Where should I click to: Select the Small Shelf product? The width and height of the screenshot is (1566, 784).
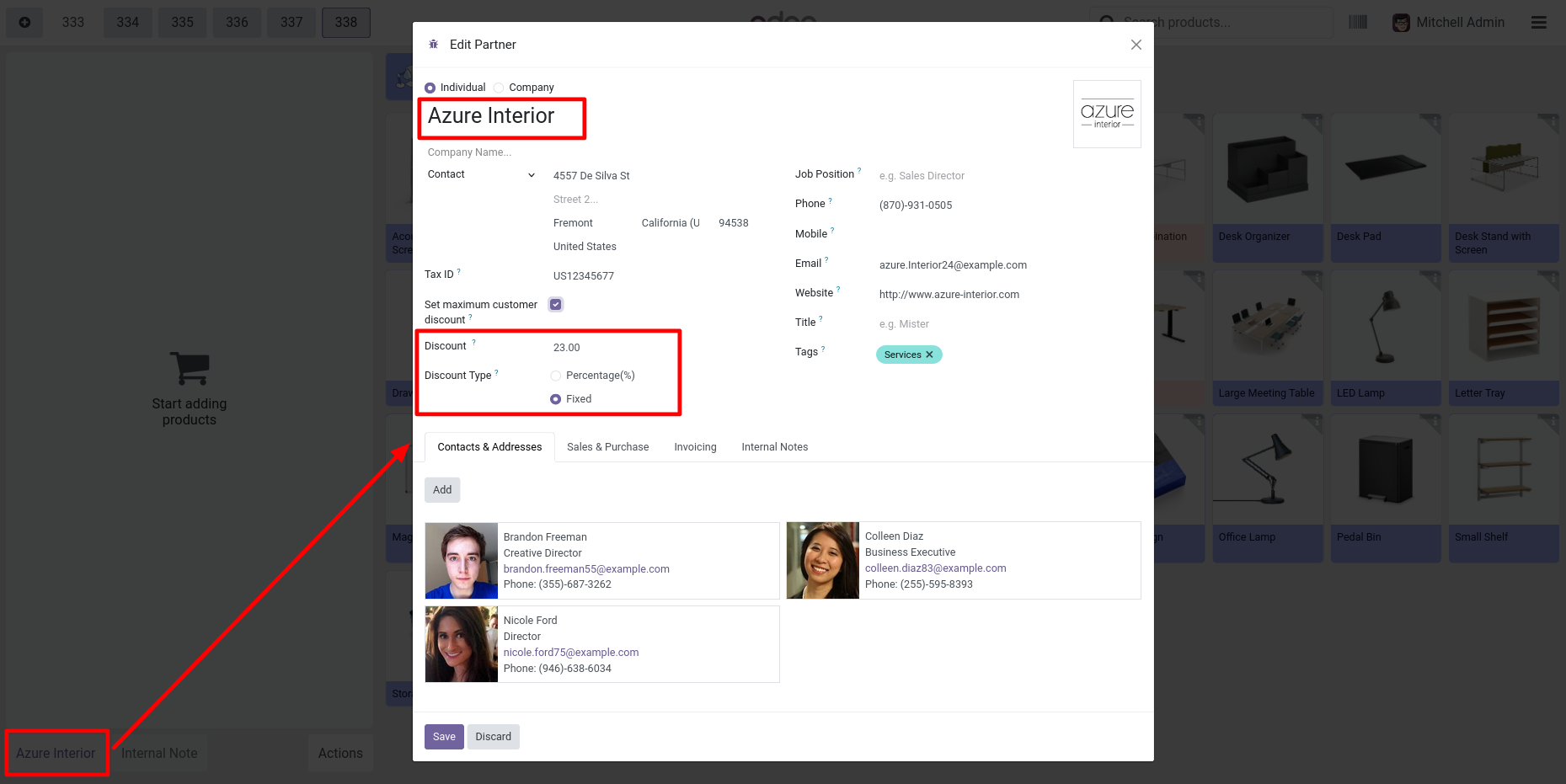click(1504, 488)
